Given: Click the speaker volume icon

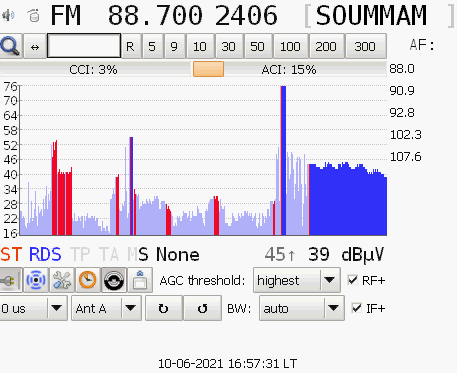Looking at the screenshot, I should click(x=8, y=15).
